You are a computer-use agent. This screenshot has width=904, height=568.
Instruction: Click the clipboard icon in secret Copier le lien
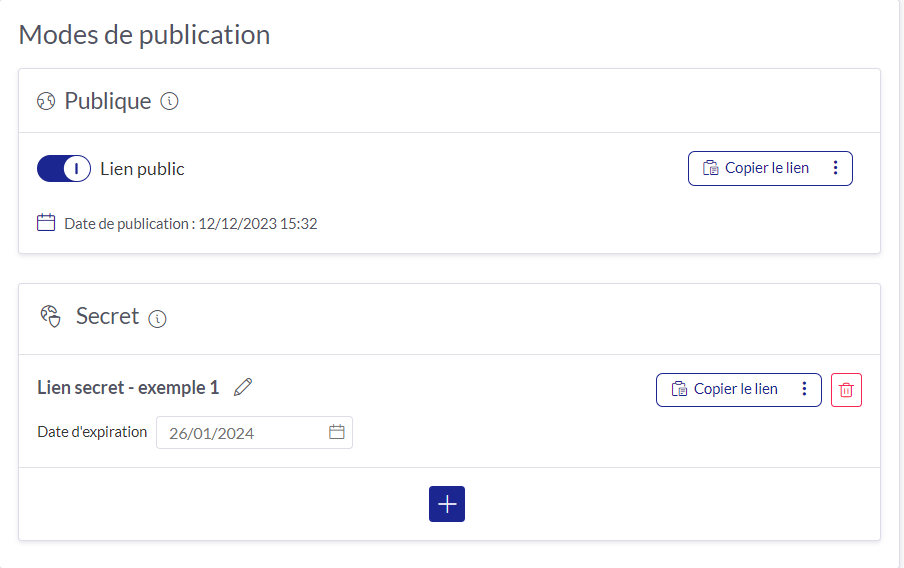click(x=680, y=389)
